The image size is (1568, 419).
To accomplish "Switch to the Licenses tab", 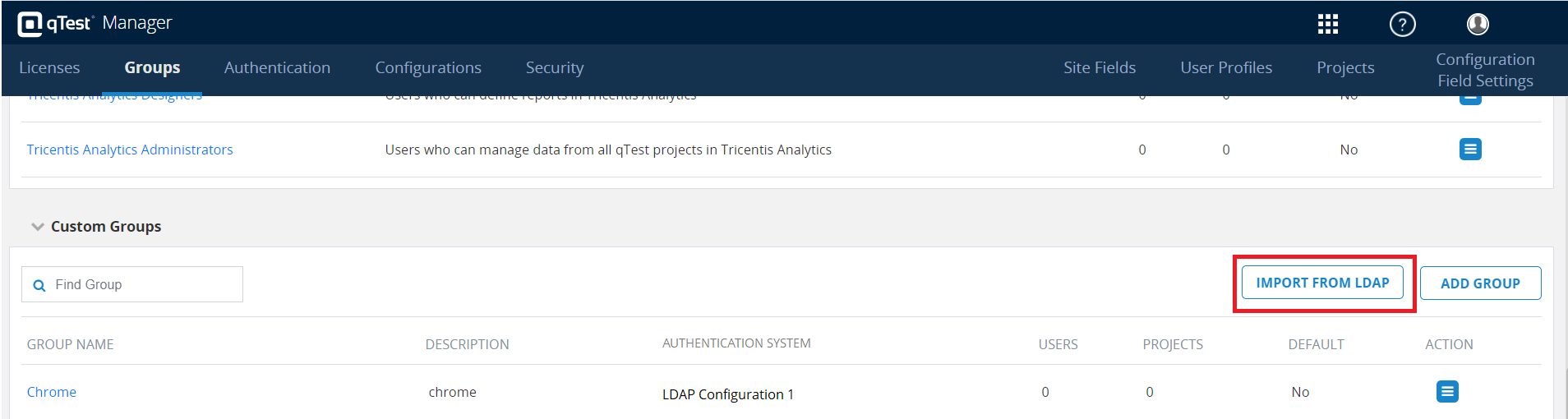I will tap(49, 68).
